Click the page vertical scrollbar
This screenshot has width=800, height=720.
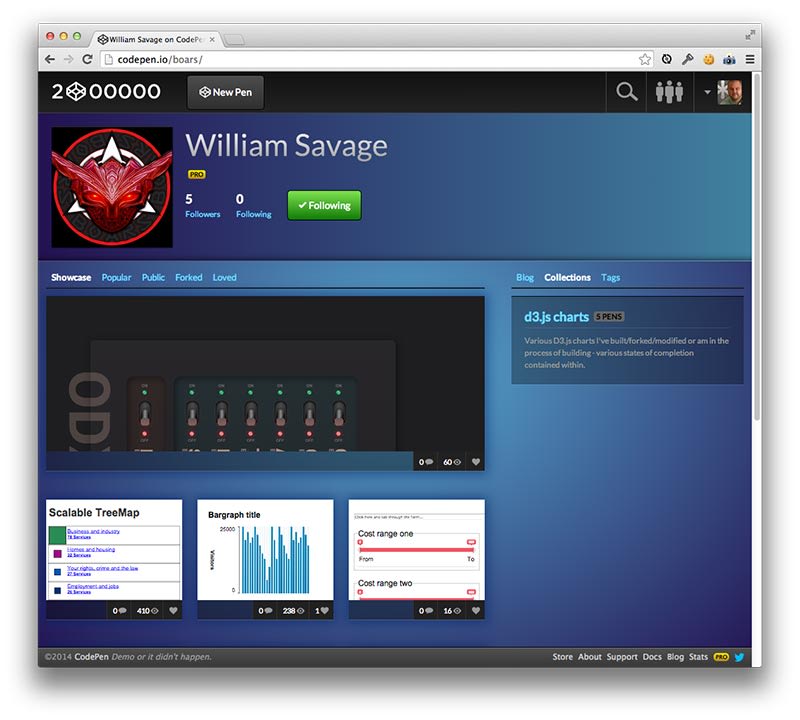pos(757,247)
